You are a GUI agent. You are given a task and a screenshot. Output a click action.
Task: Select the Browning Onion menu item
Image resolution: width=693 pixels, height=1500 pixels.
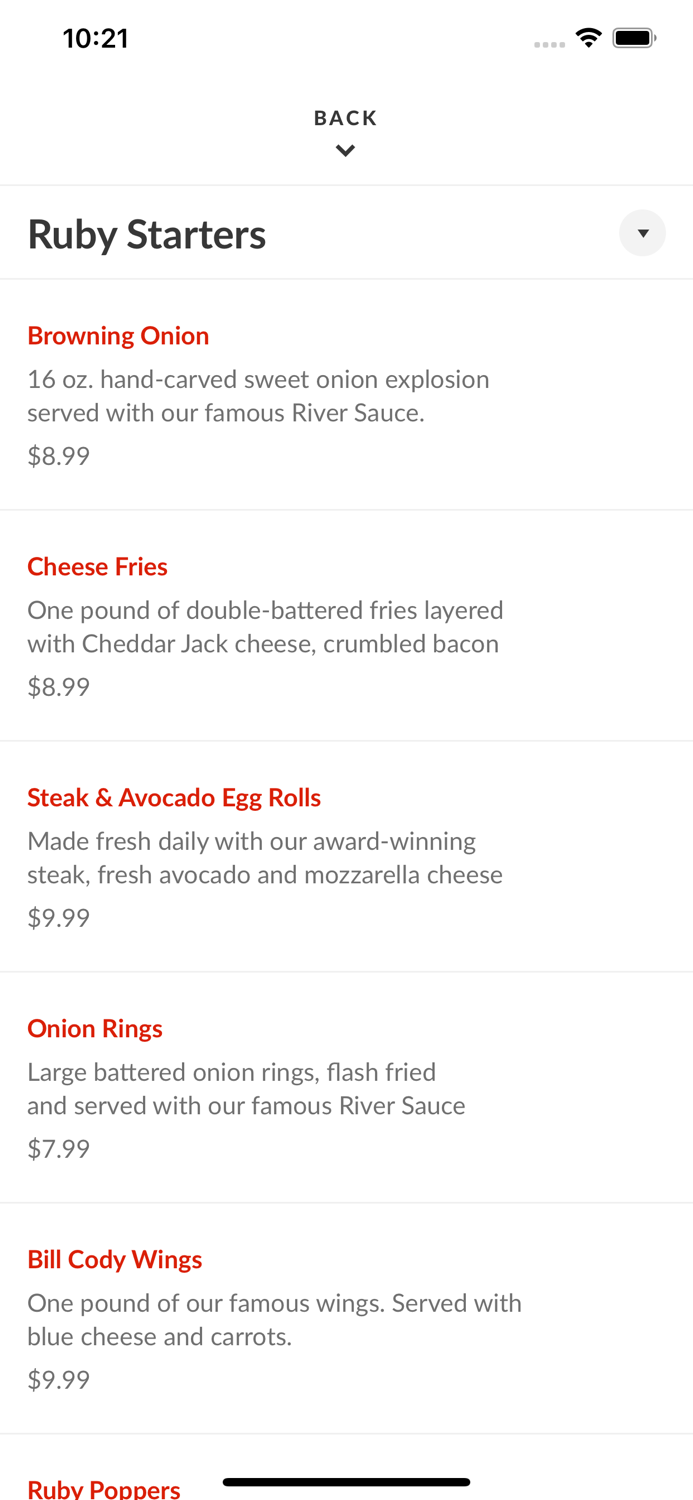click(118, 335)
